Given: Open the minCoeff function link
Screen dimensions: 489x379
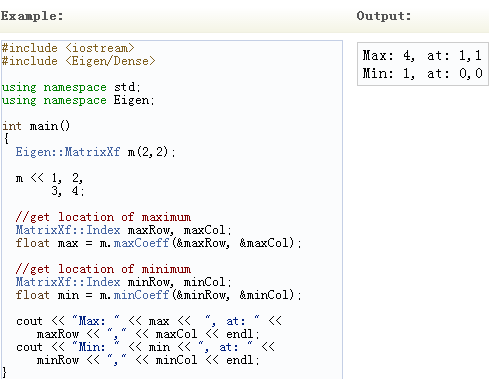Looking at the screenshot, I should tap(141, 295).
